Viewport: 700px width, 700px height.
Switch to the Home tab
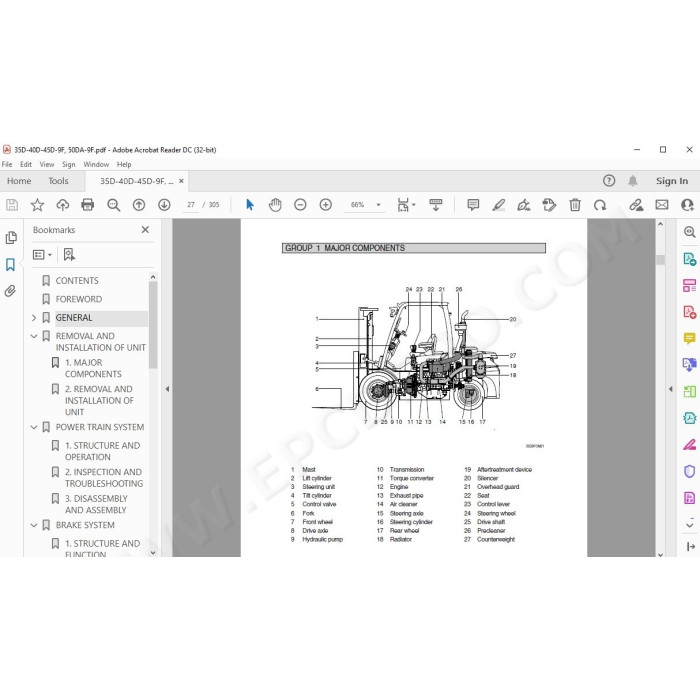[x=19, y=181]
